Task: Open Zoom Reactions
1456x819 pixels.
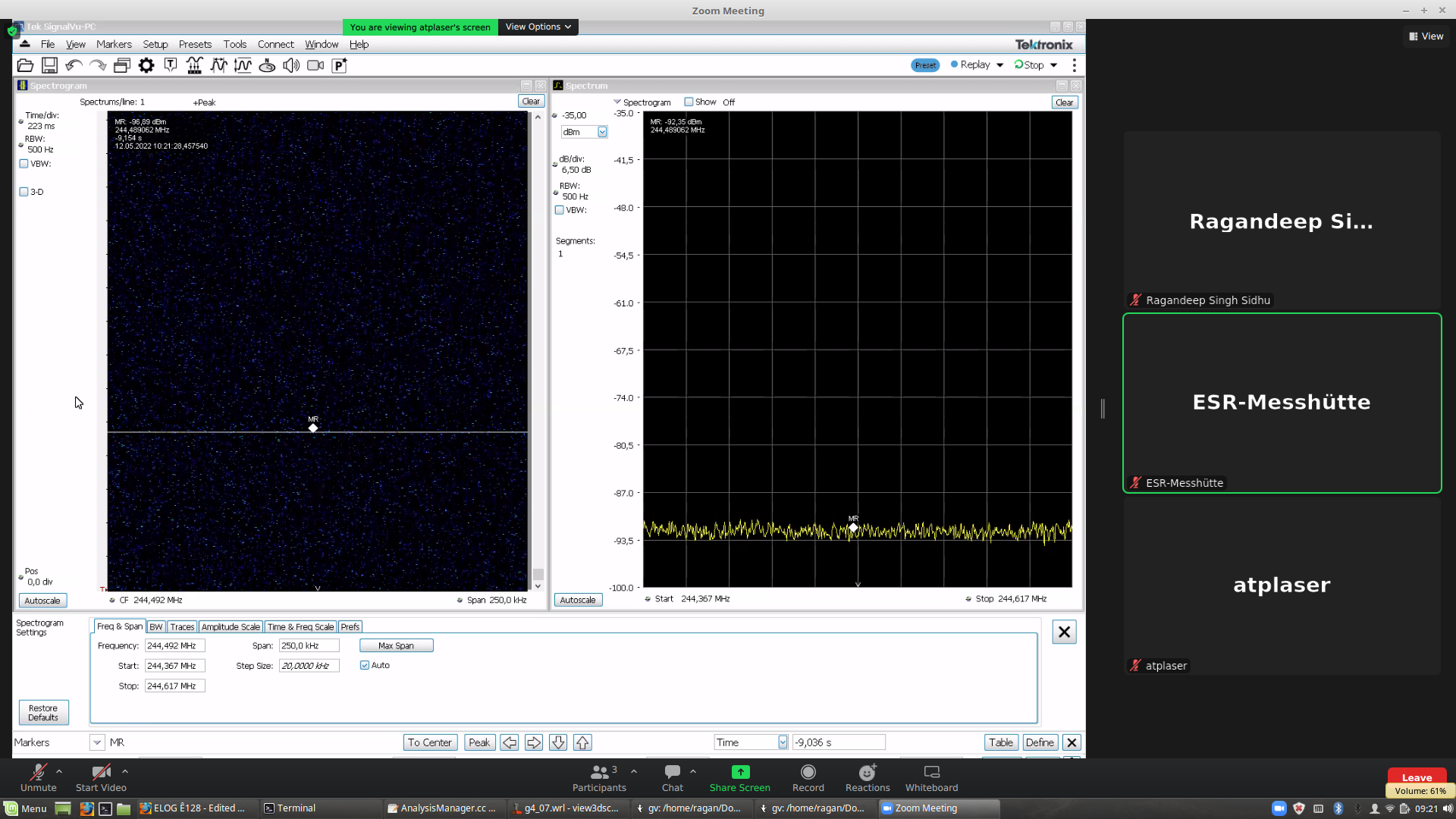Action: click(x=868, y=778)
